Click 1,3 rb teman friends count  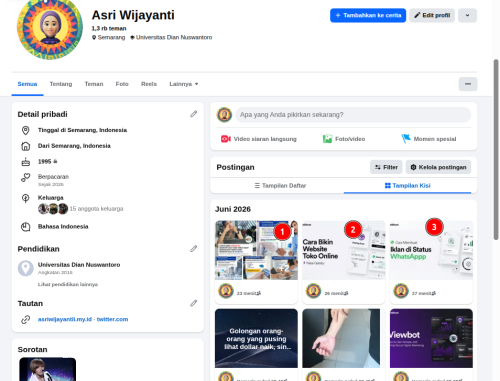coord(109,28)
